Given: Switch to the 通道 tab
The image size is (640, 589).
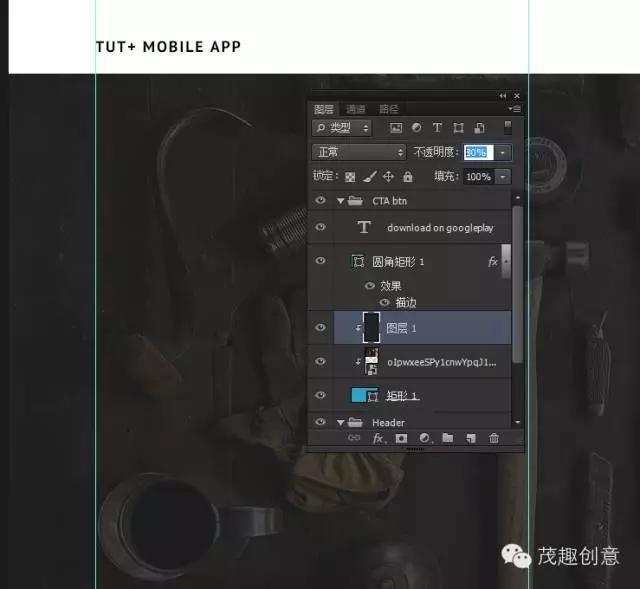Looking at the screenshot, I should (x=356, y=109).
